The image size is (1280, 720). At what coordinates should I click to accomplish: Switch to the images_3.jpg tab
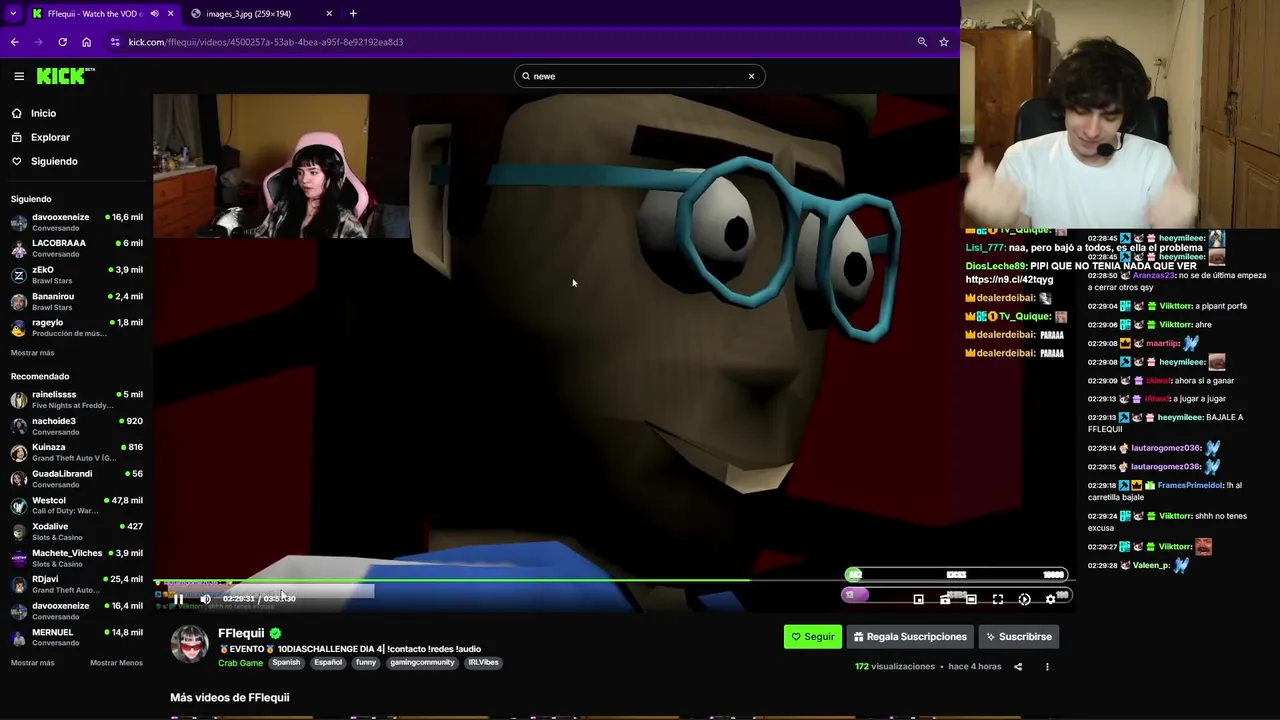(262, 14)
